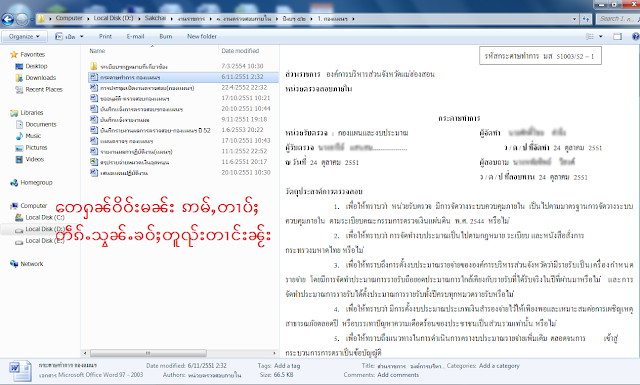The width and height of the screenshot is (640, 385).
Task: Click the Burn toolbar button
Action: [165, 36]
